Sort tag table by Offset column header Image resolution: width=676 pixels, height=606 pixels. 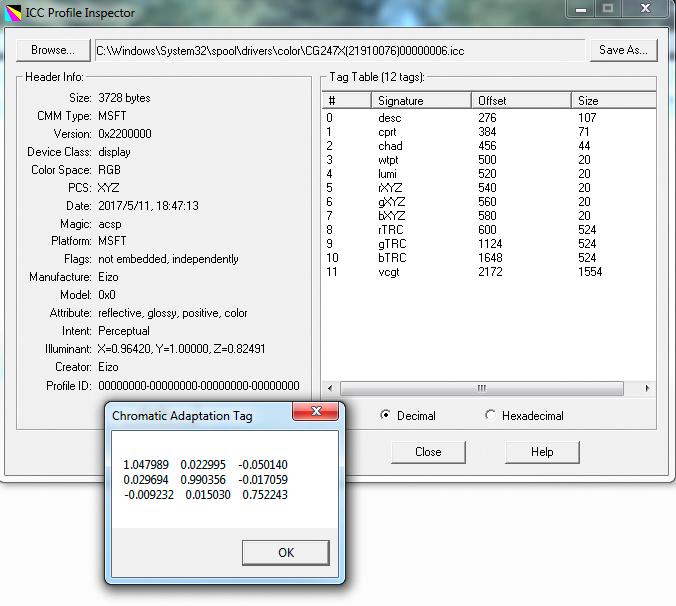pyautogui.click(x=521, y=100)
